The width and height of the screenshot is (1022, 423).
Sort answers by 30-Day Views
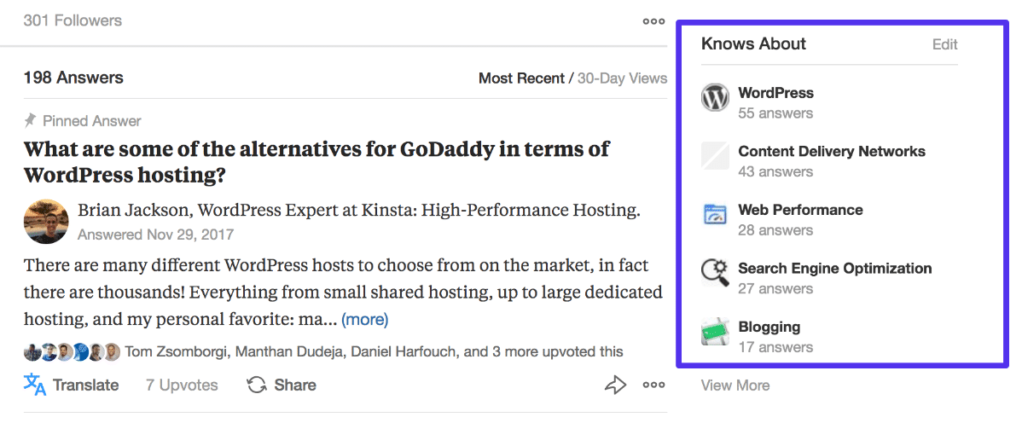pos(621,78)
